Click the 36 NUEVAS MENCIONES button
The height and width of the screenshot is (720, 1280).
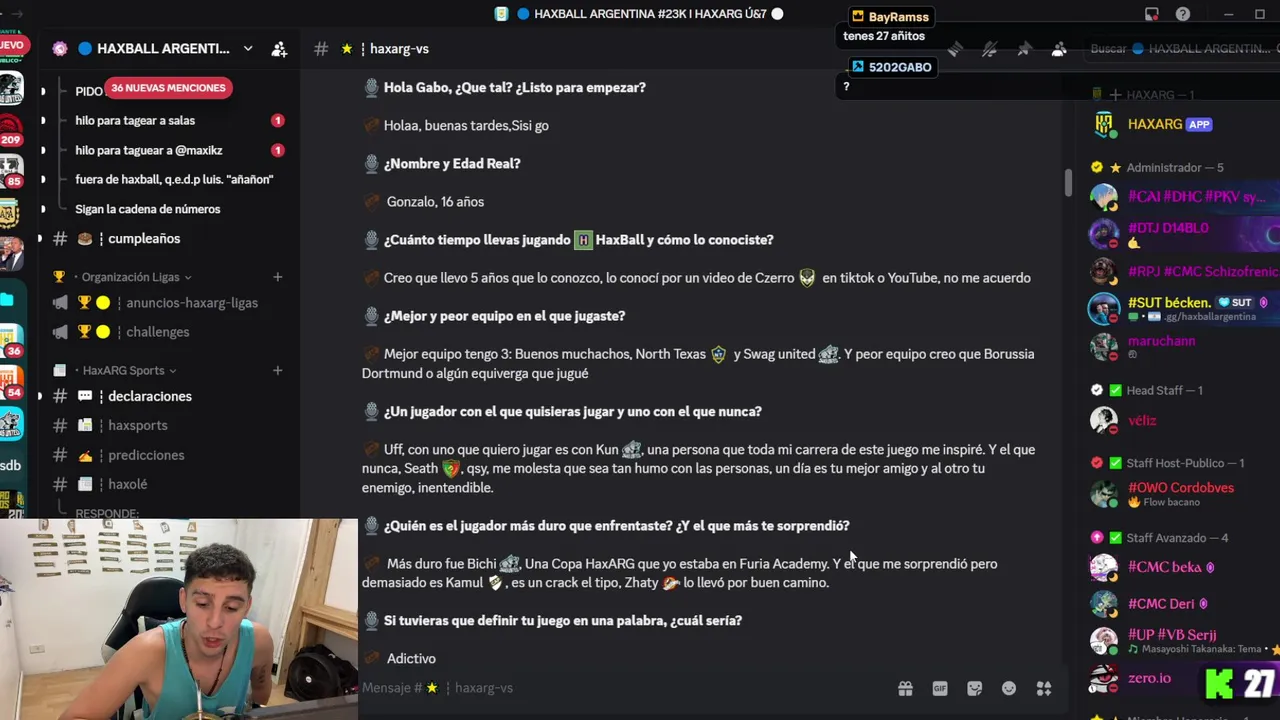tap(168, 88)
